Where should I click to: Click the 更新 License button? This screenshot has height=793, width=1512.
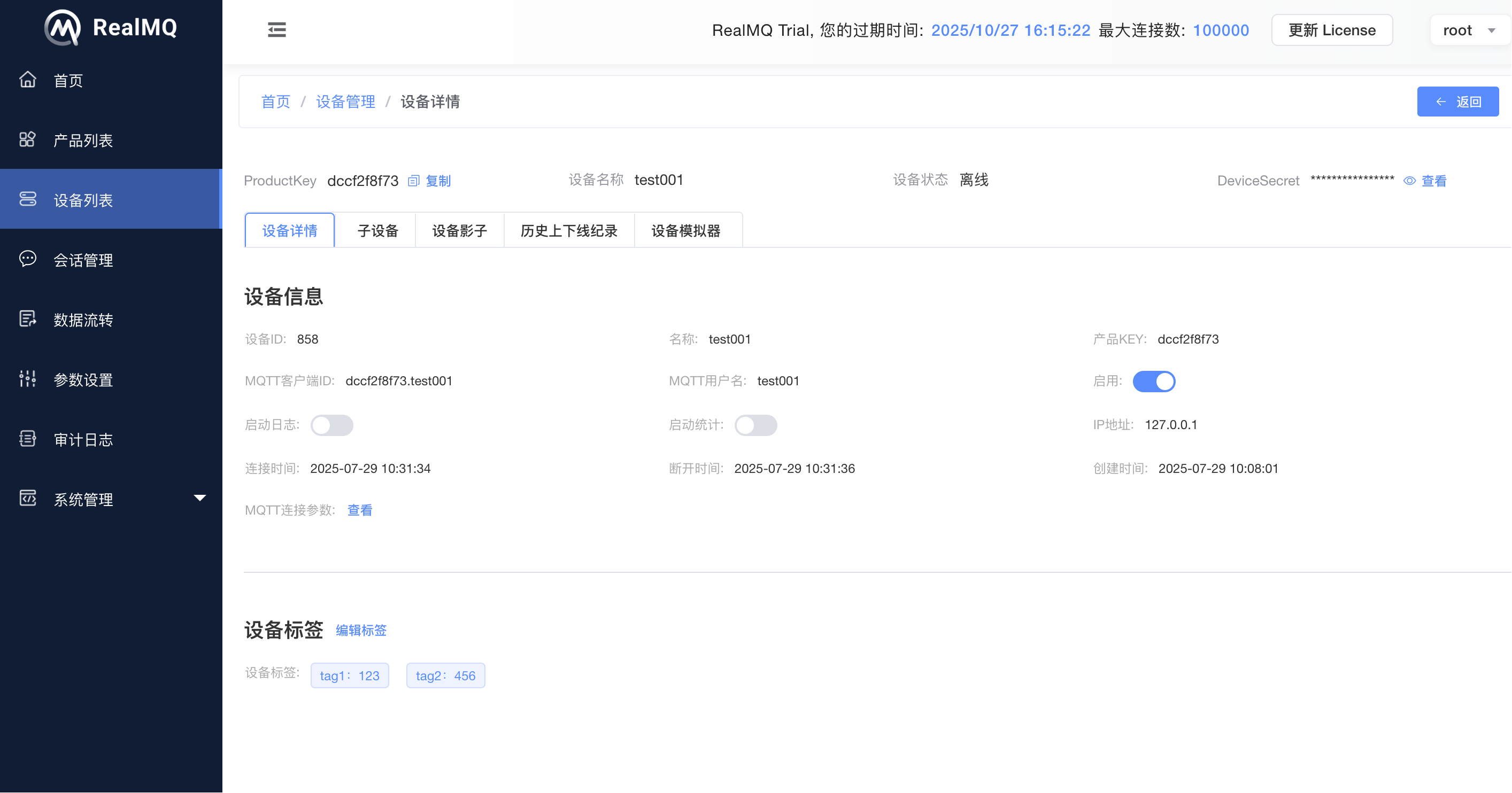click(x=1332, y=30)
